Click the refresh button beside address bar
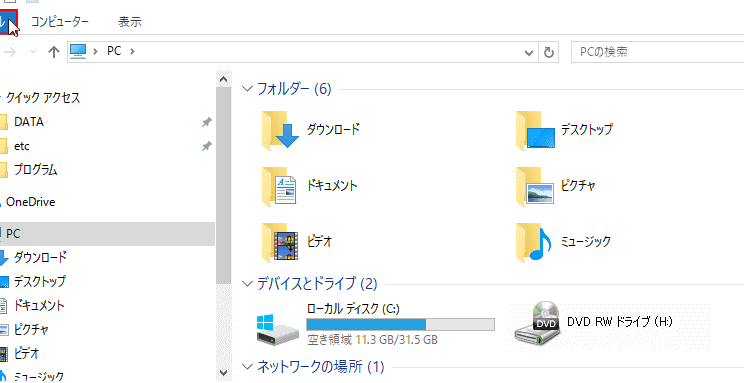The image size is (744, 383). tap(549, 52)
